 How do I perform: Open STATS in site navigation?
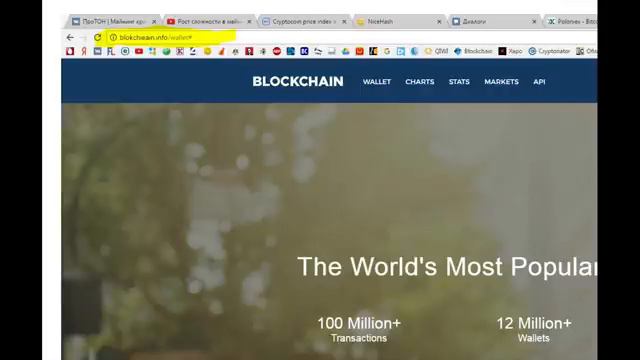pos(459,82)
